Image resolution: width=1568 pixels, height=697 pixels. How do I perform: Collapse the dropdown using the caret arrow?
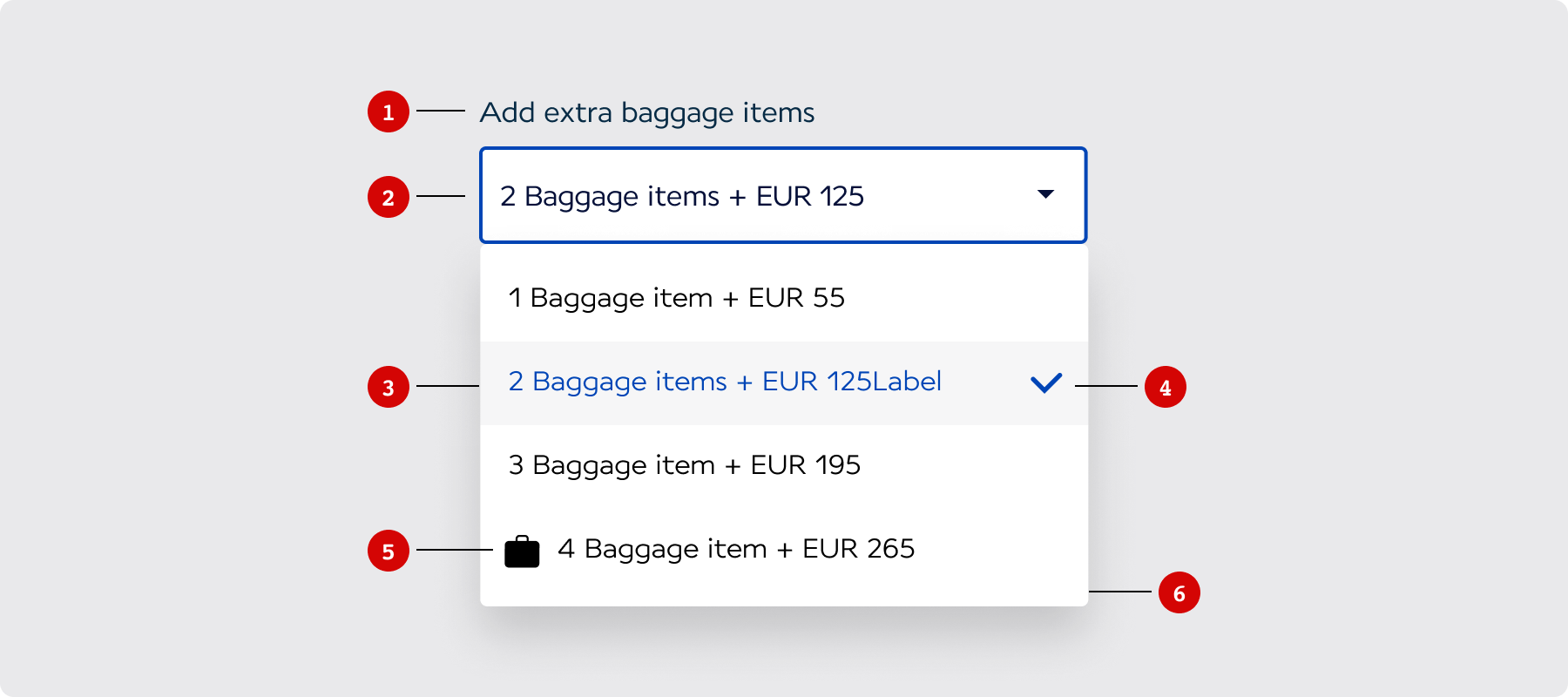pos(1045,194)
